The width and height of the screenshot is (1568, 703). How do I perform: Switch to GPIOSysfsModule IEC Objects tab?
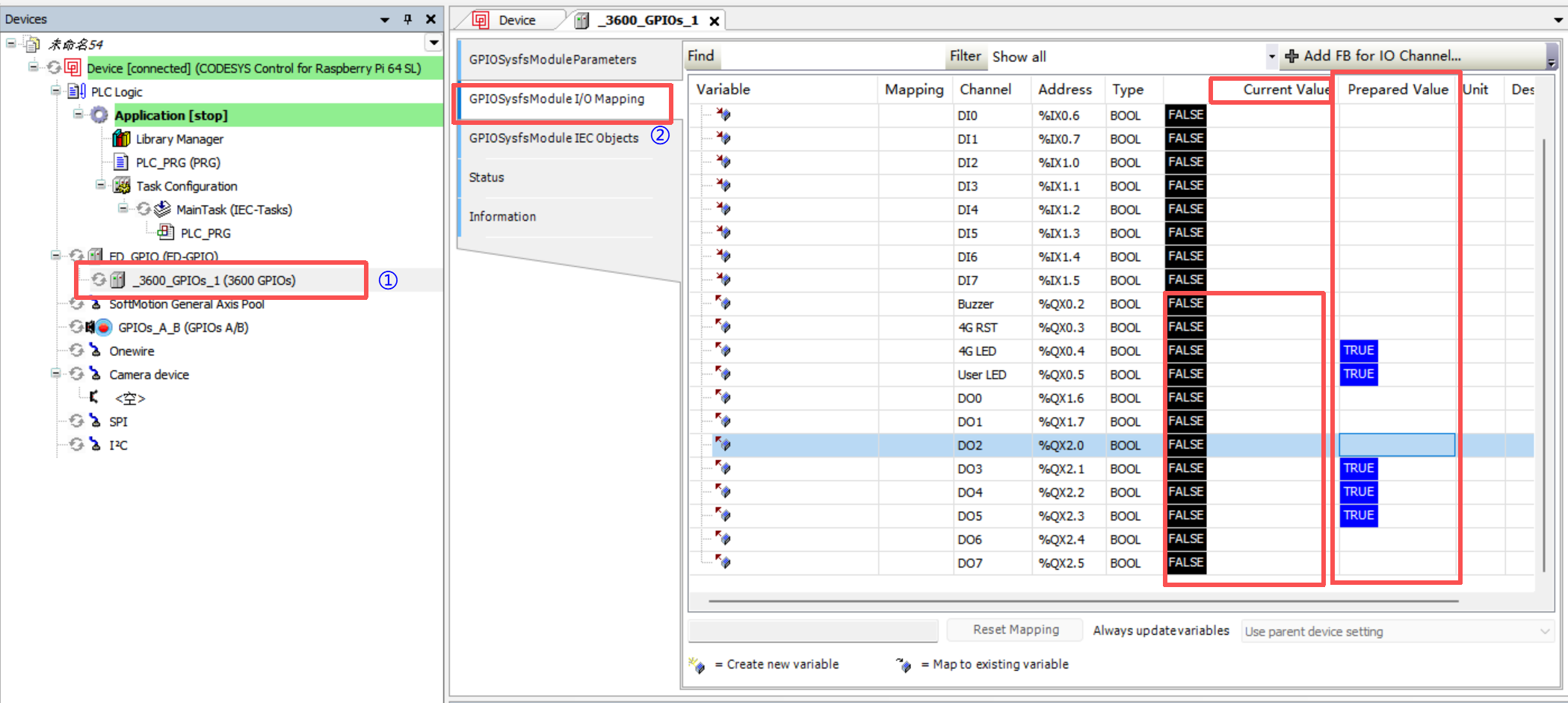554,138
